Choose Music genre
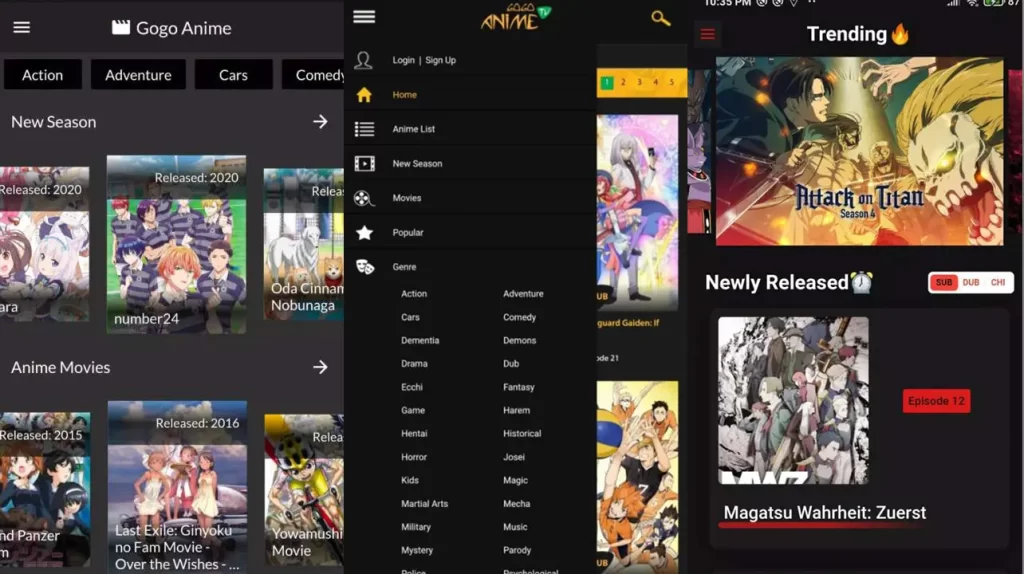 coord(515,527)
